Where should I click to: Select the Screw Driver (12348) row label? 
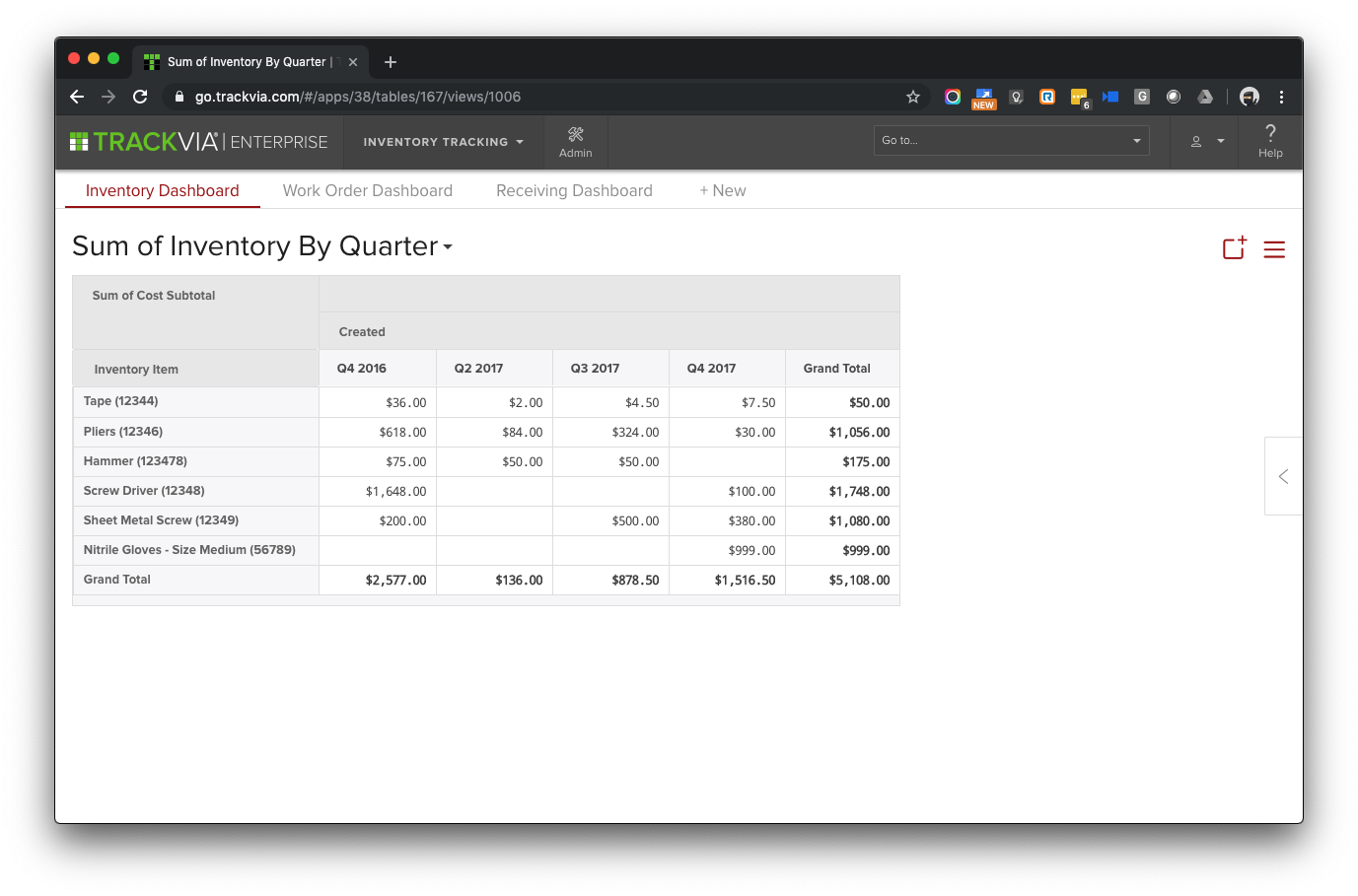click(x=144, y=491)
